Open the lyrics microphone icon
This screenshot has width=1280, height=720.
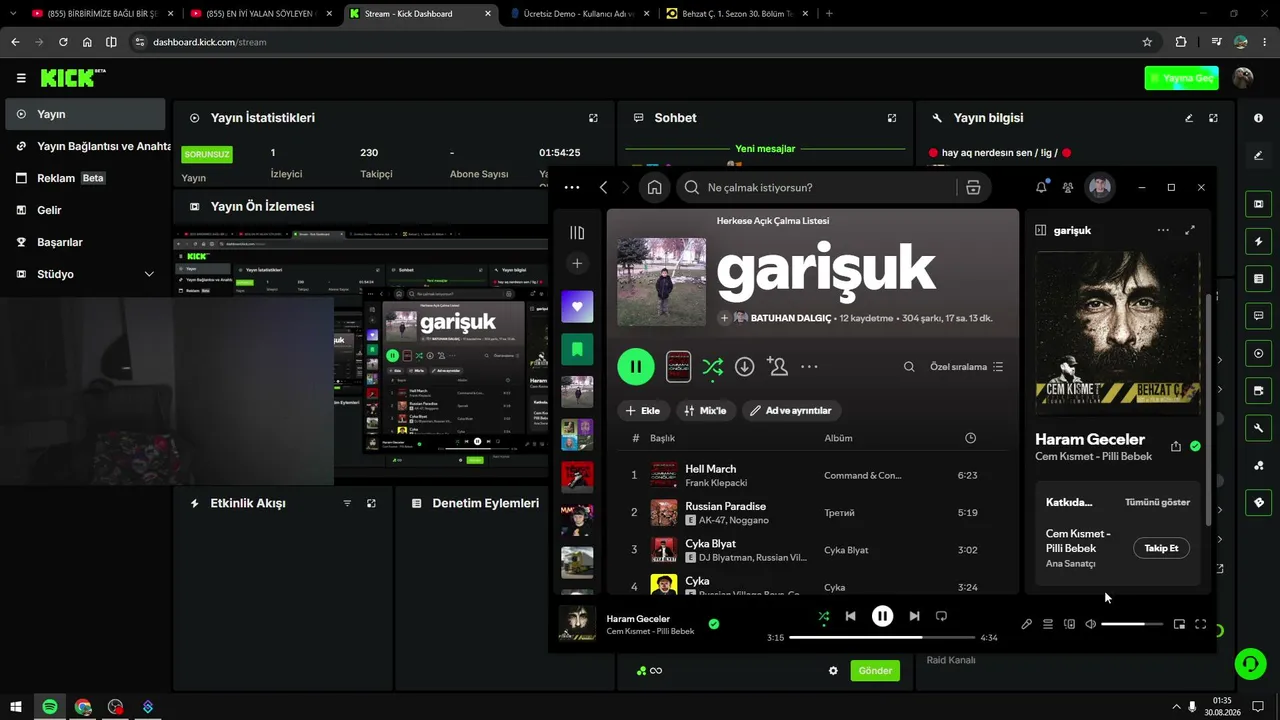pyautogui.click(x=1026, y=624)
